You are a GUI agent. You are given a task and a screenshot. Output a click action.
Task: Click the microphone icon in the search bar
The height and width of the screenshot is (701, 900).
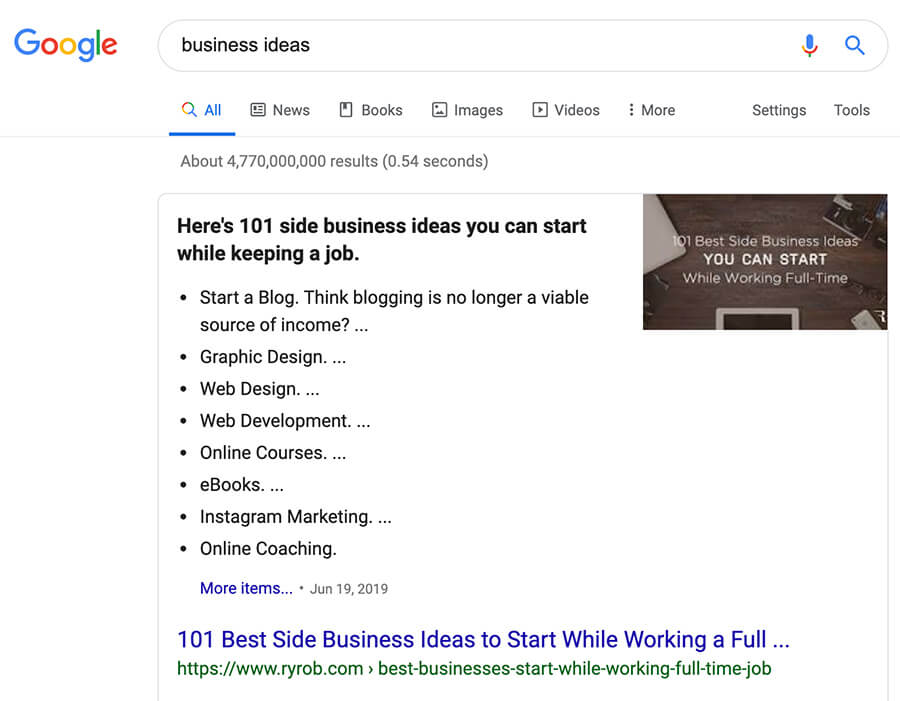(810, 45)
